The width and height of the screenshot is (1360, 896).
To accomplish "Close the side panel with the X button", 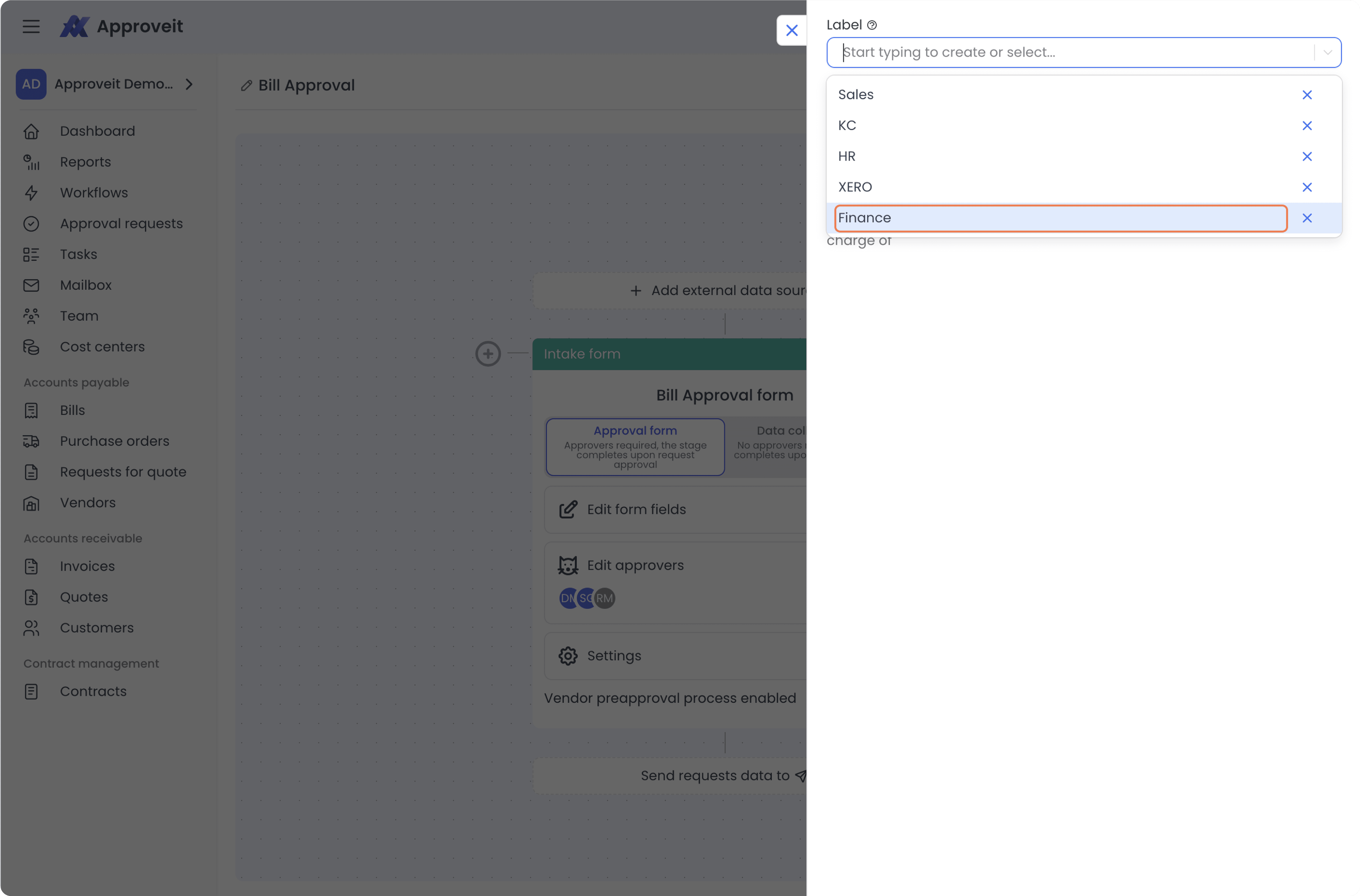I will (x=792, y=30).
